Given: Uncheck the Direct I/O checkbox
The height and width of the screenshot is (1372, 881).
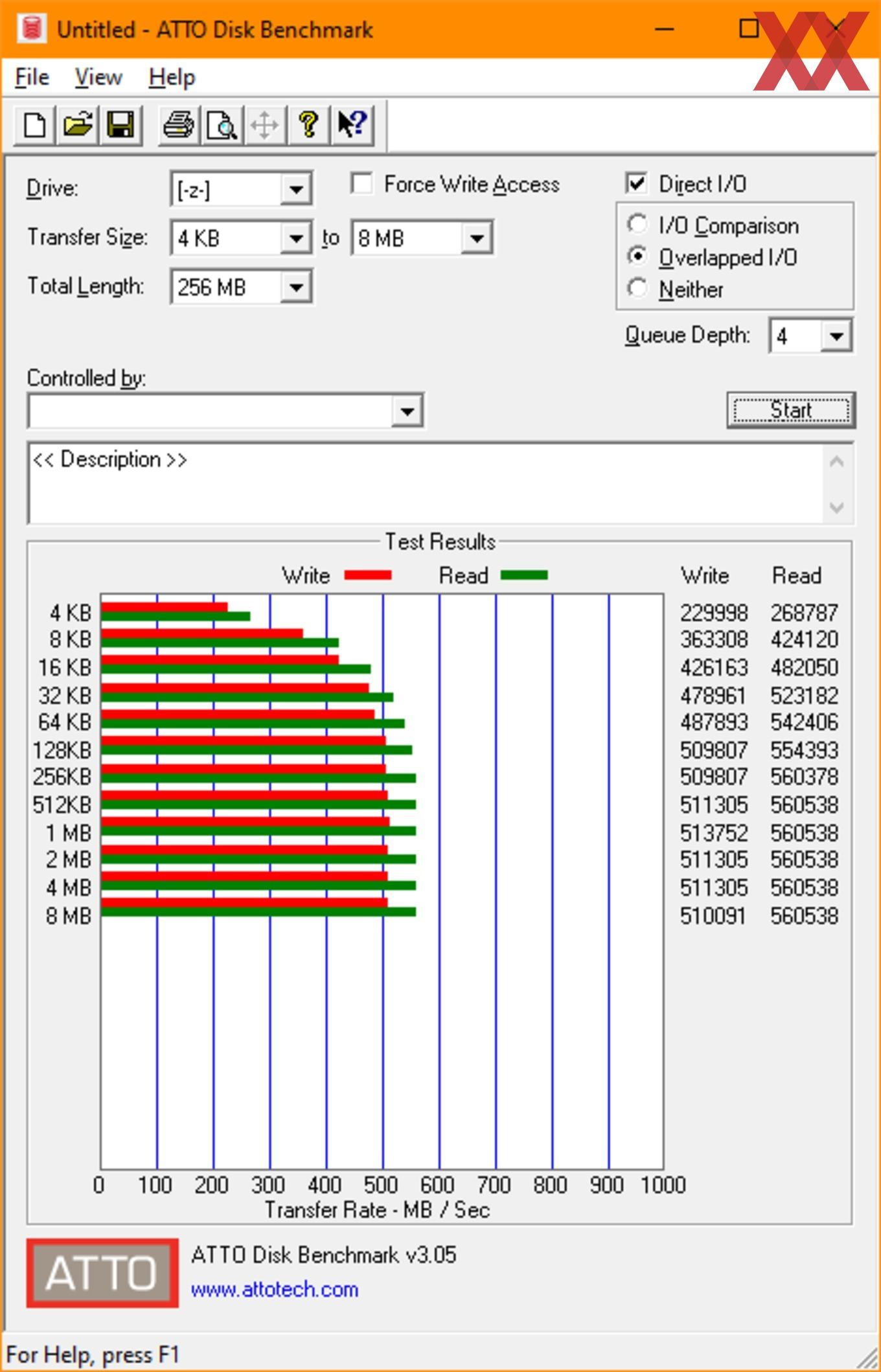Looking at the screenshot, I should [636, 183].
